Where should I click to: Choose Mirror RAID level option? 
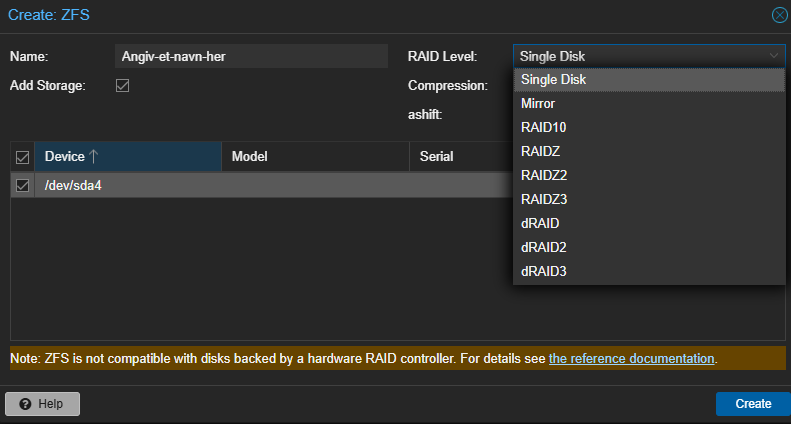[649, 103]
